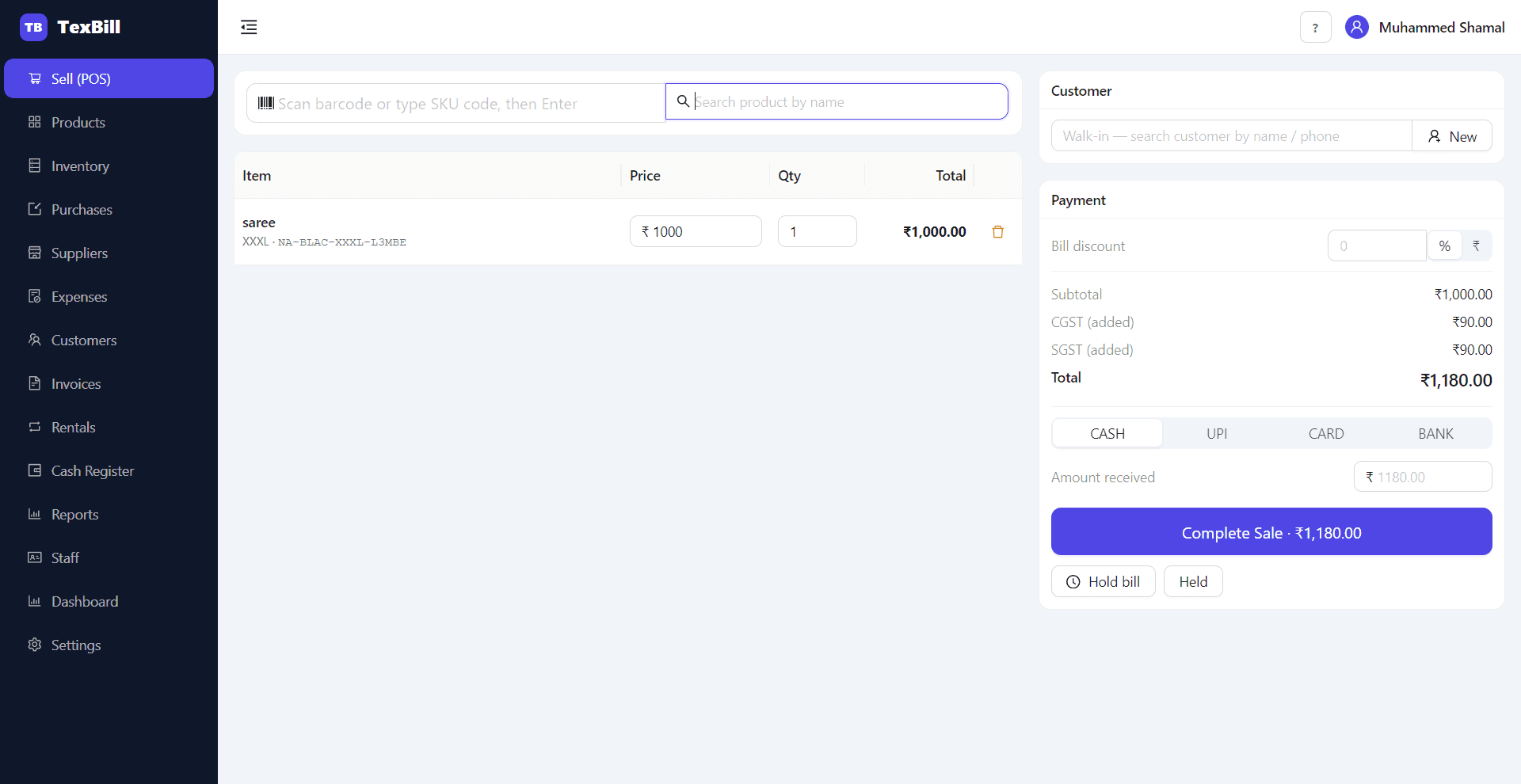The image size is (1521, 784).
Task: Open help via the question mark icon
Action: [1315, 28]
